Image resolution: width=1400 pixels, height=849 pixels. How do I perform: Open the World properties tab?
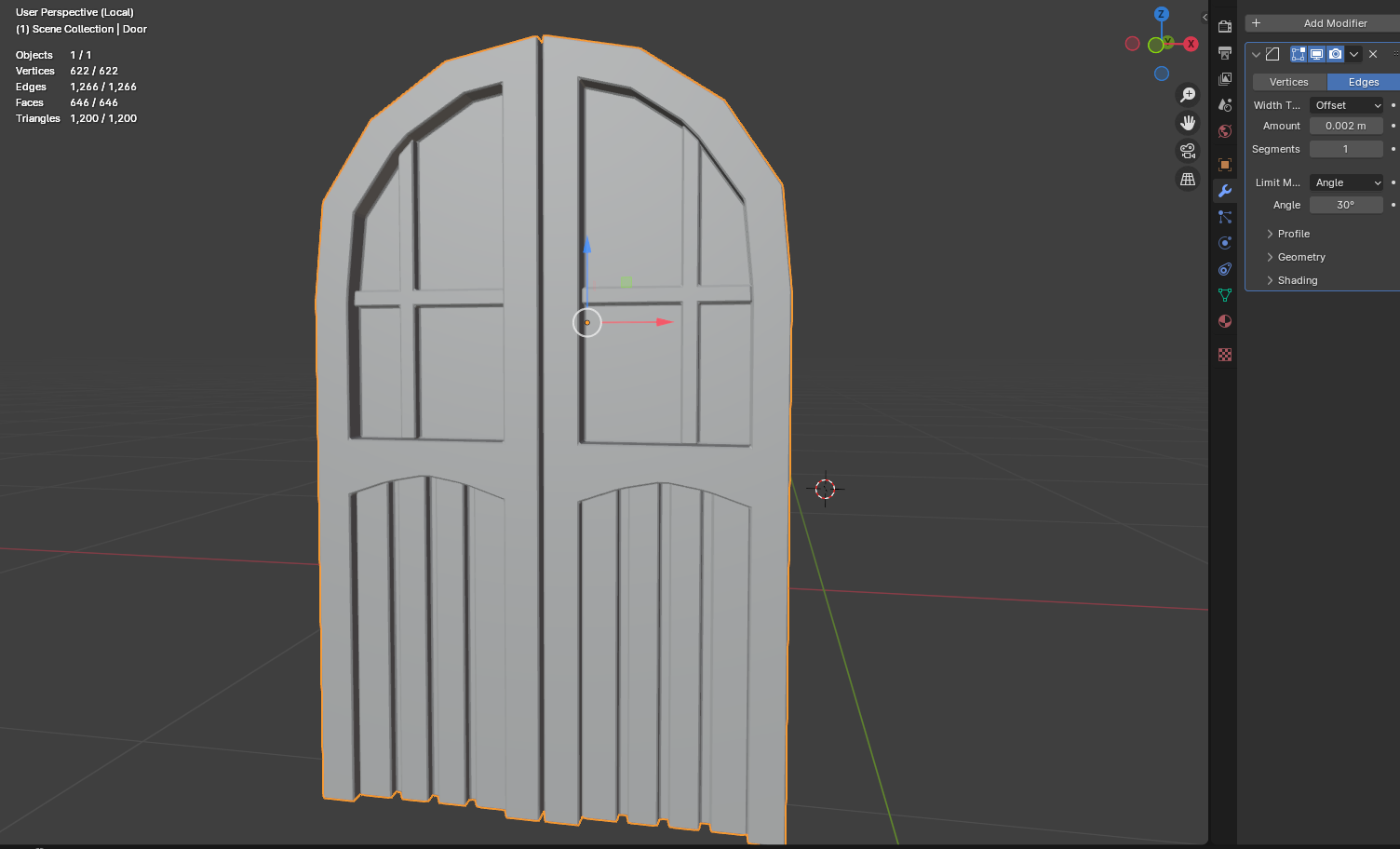click(1225, 131)
